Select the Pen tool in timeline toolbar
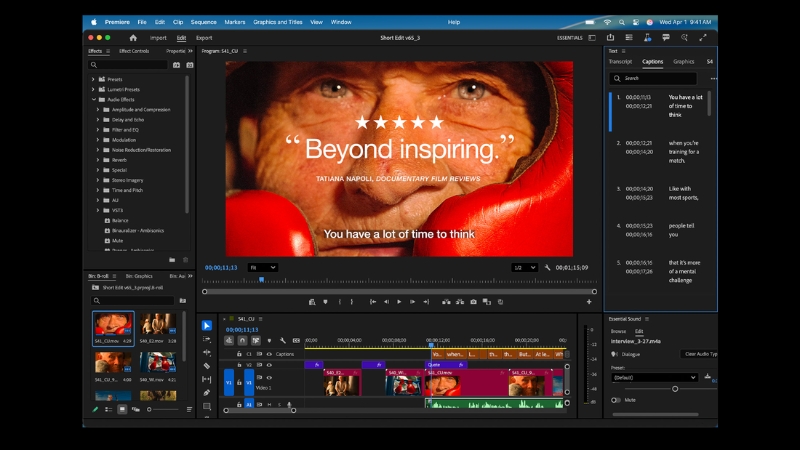 click(x=207, y=393)
